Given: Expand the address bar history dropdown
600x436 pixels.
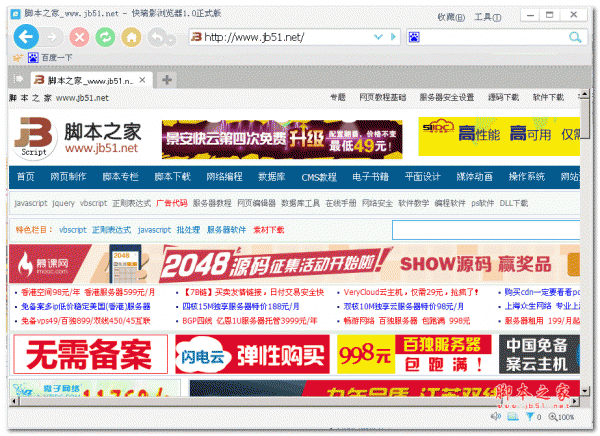Looking at the screenshot, I should 378,37.
